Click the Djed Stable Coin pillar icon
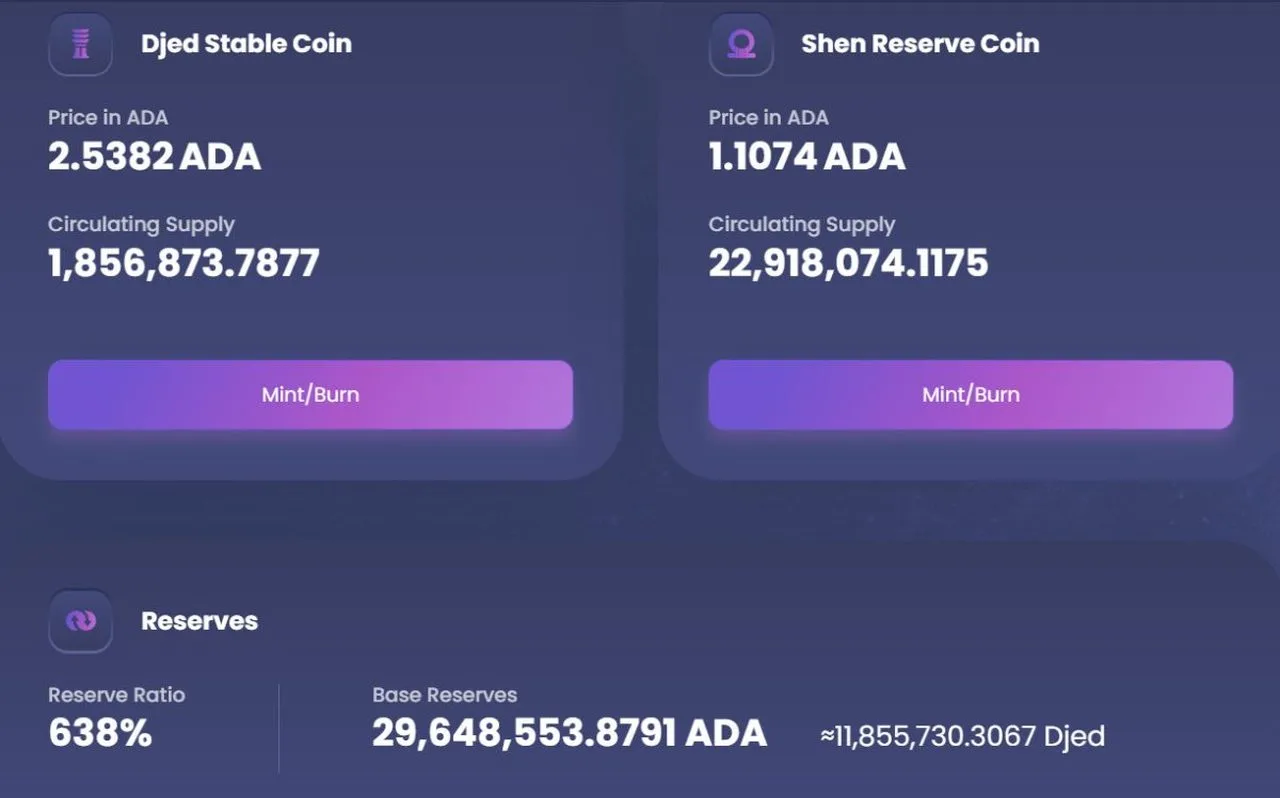 click(80, 44)
